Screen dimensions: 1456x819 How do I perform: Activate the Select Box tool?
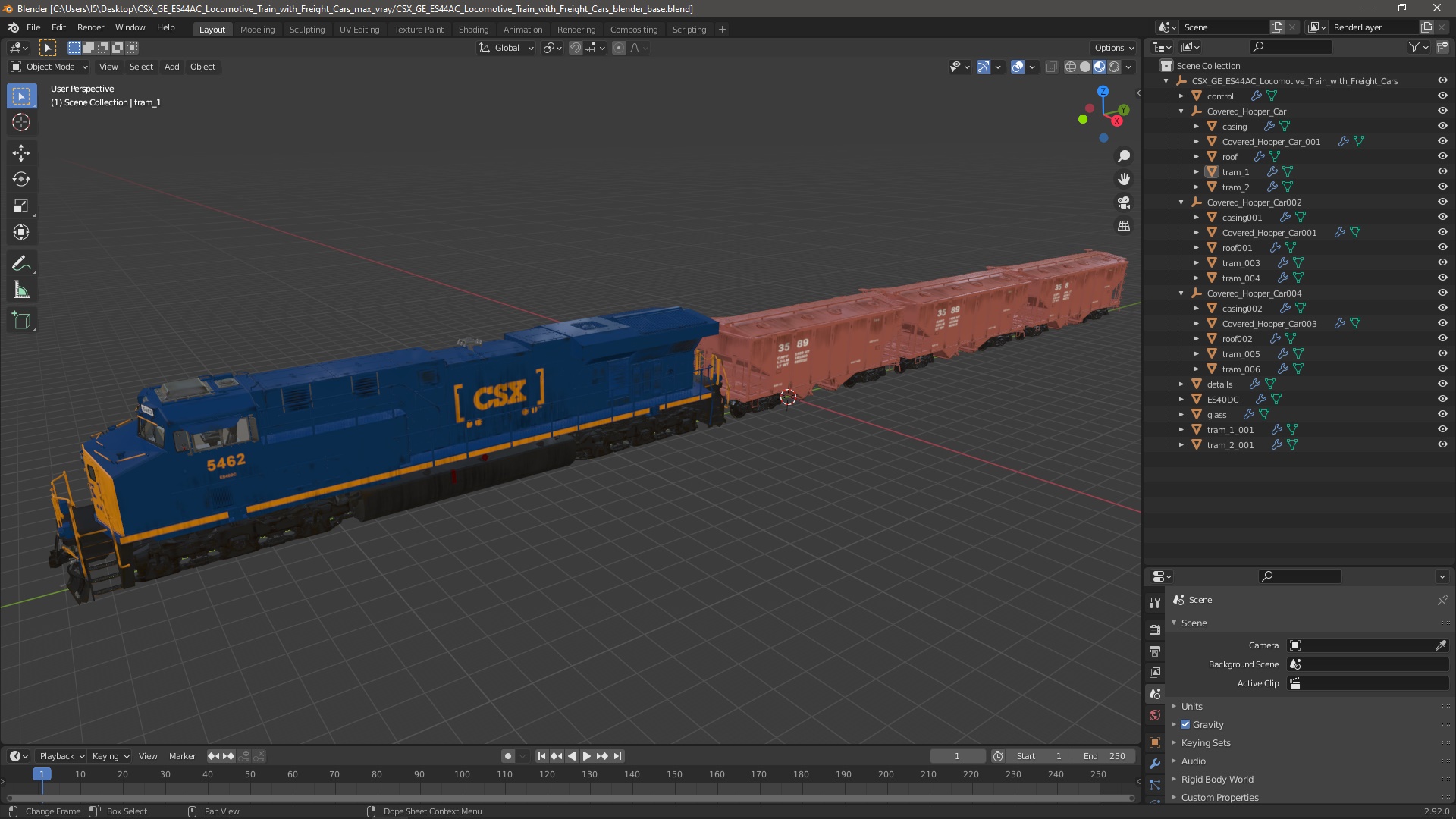tap(21, 96)
